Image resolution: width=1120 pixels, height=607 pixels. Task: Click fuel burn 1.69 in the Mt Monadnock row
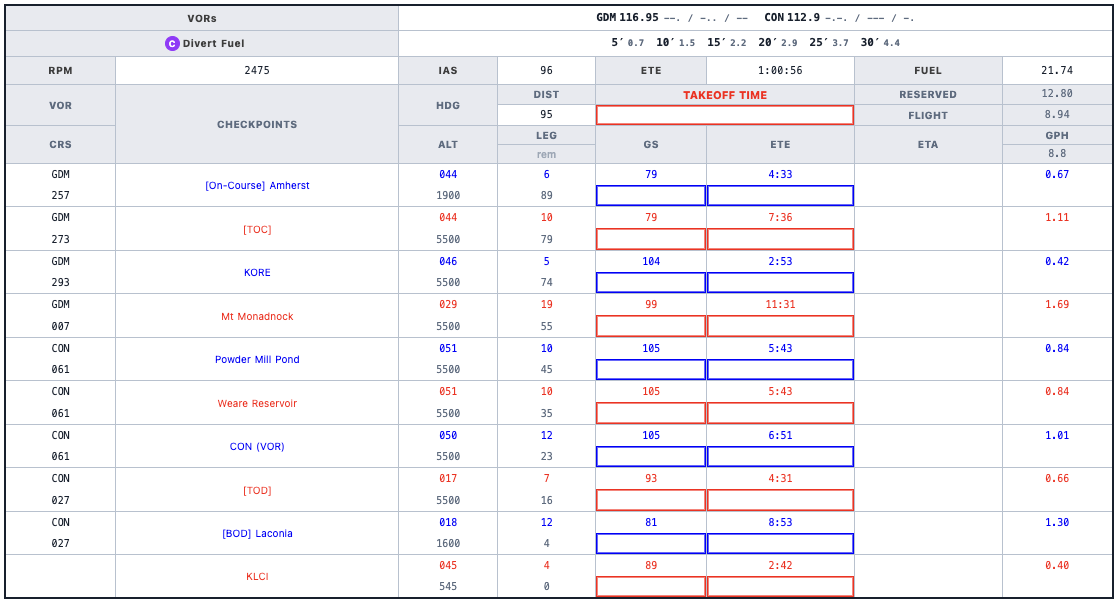[x=1057, y=305]
